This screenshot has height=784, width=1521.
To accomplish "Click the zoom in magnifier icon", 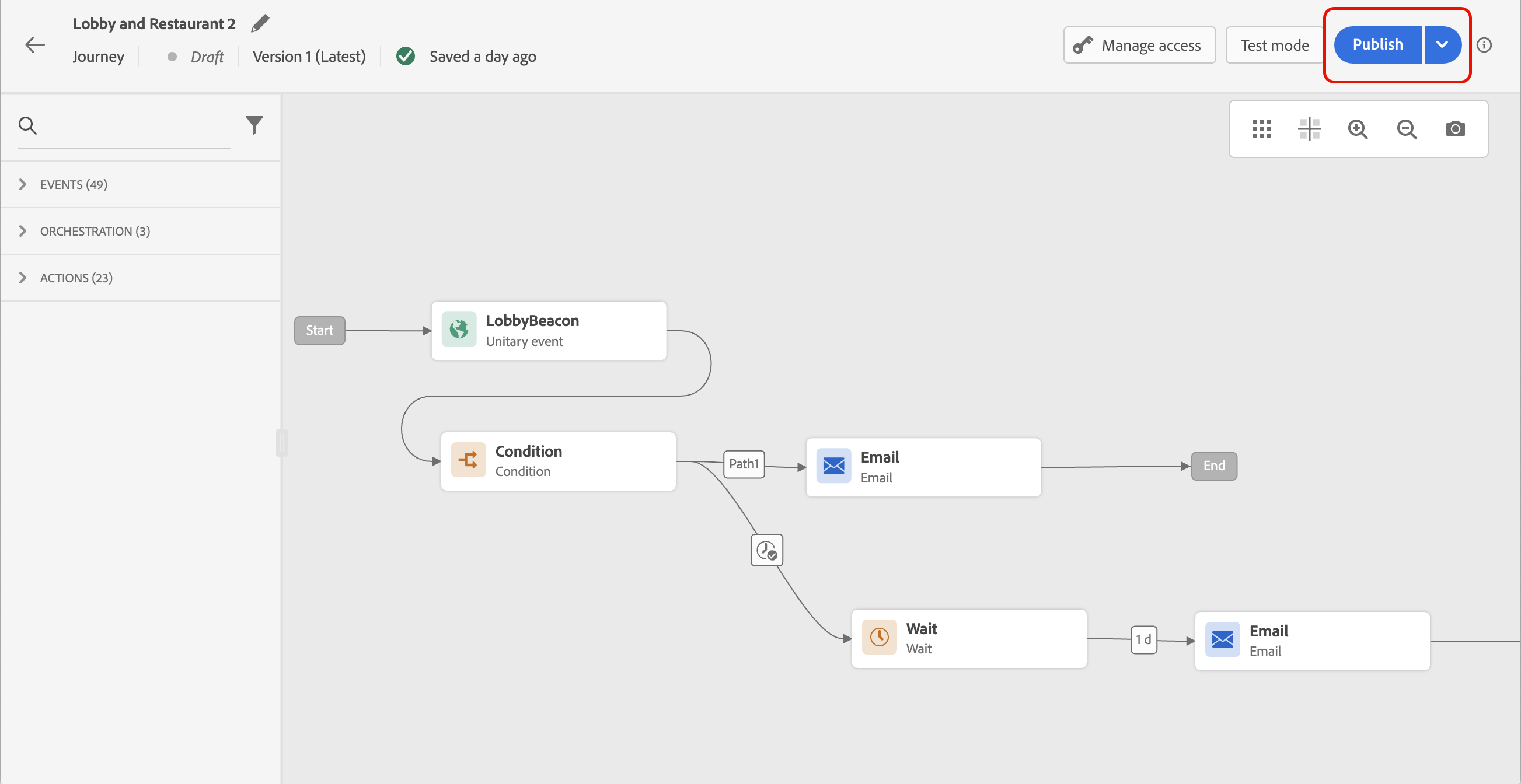I will tap(1358, 128).
